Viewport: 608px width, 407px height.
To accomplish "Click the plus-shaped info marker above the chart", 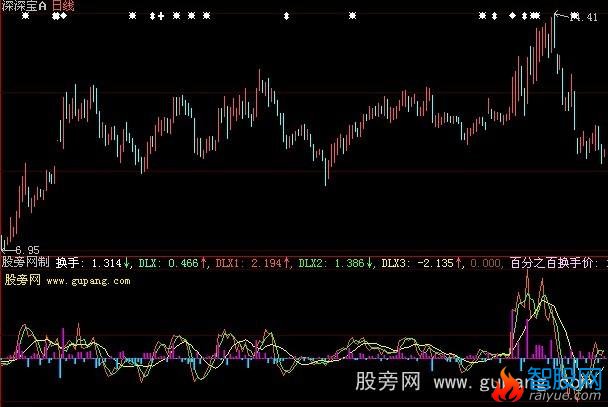I will (x=161, y=16).
